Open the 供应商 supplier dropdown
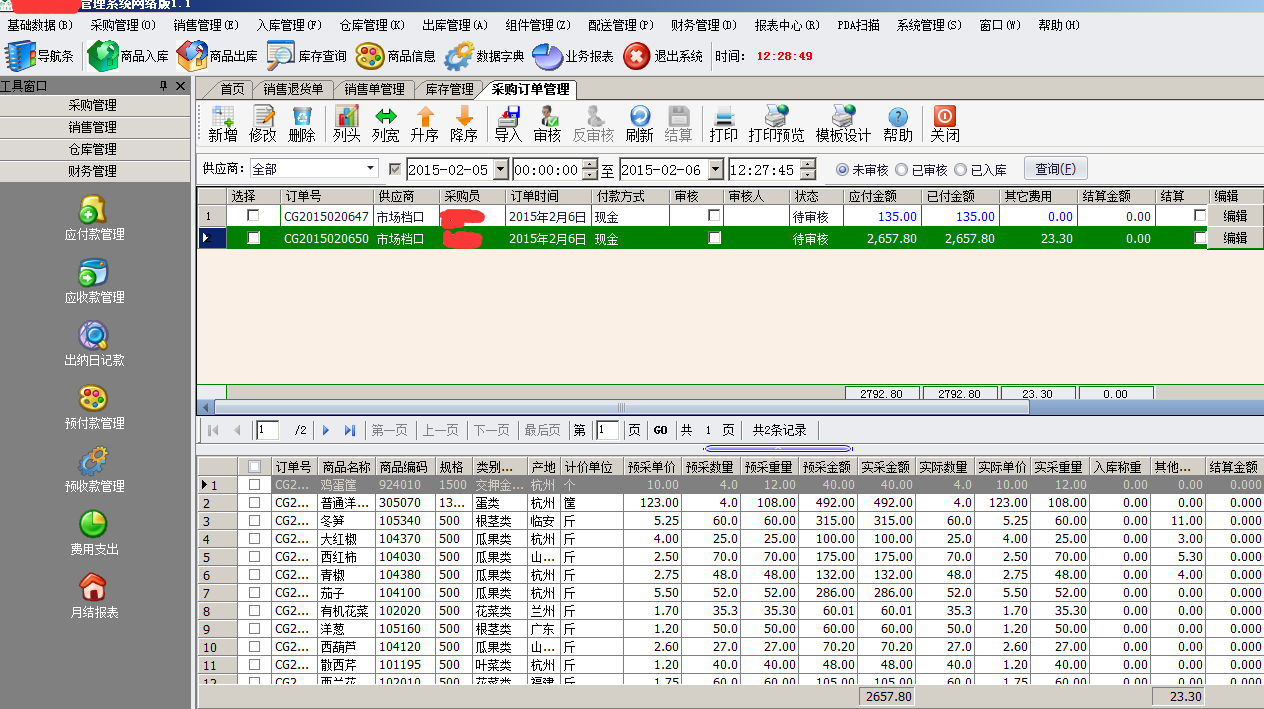Viewport: 1264px width, 709px height. [x=371, y=169]
